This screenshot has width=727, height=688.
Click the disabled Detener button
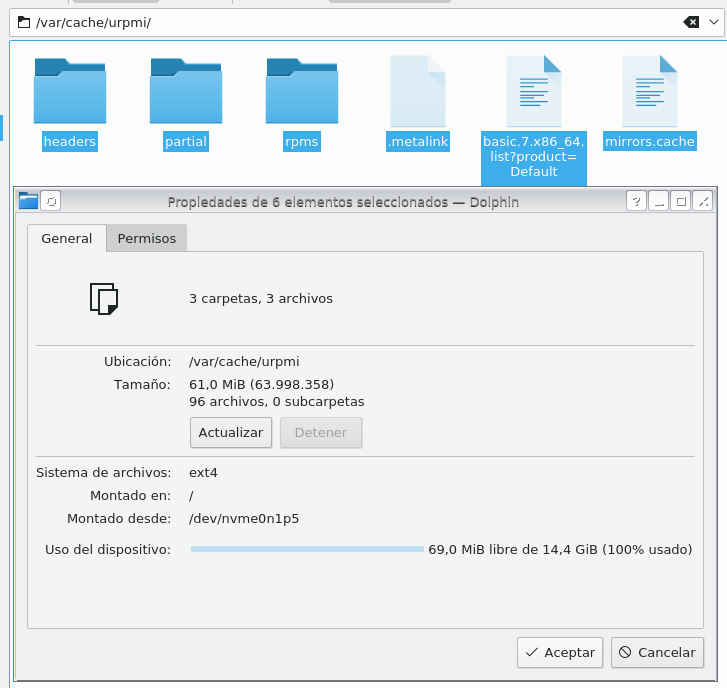coord(321,433)
